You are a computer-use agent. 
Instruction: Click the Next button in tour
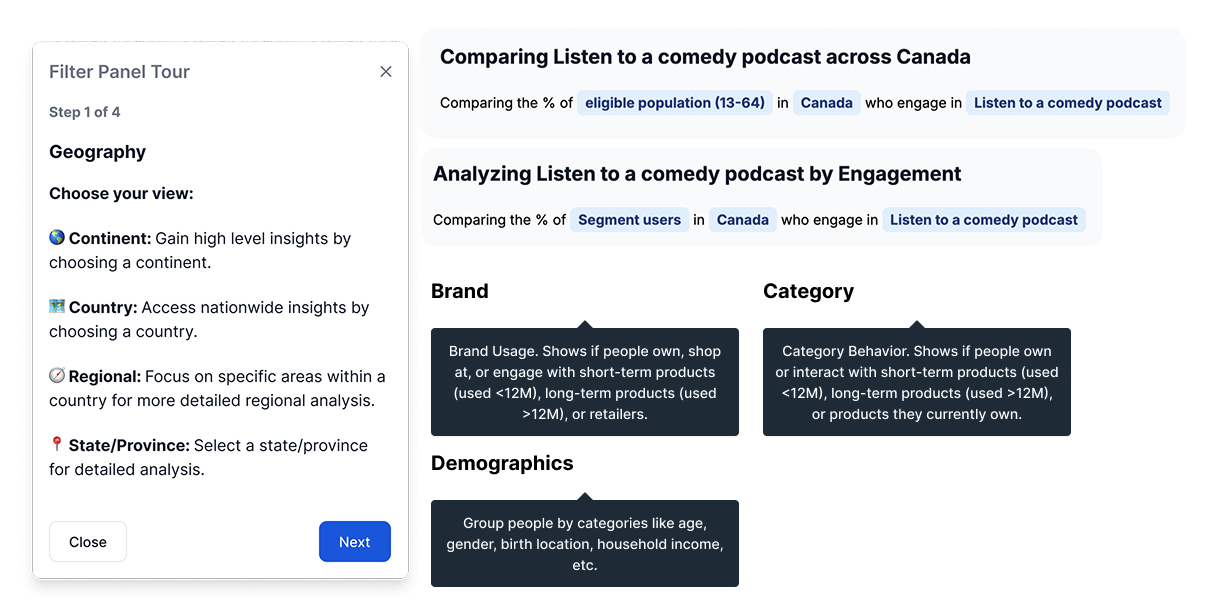pos(355,542)
